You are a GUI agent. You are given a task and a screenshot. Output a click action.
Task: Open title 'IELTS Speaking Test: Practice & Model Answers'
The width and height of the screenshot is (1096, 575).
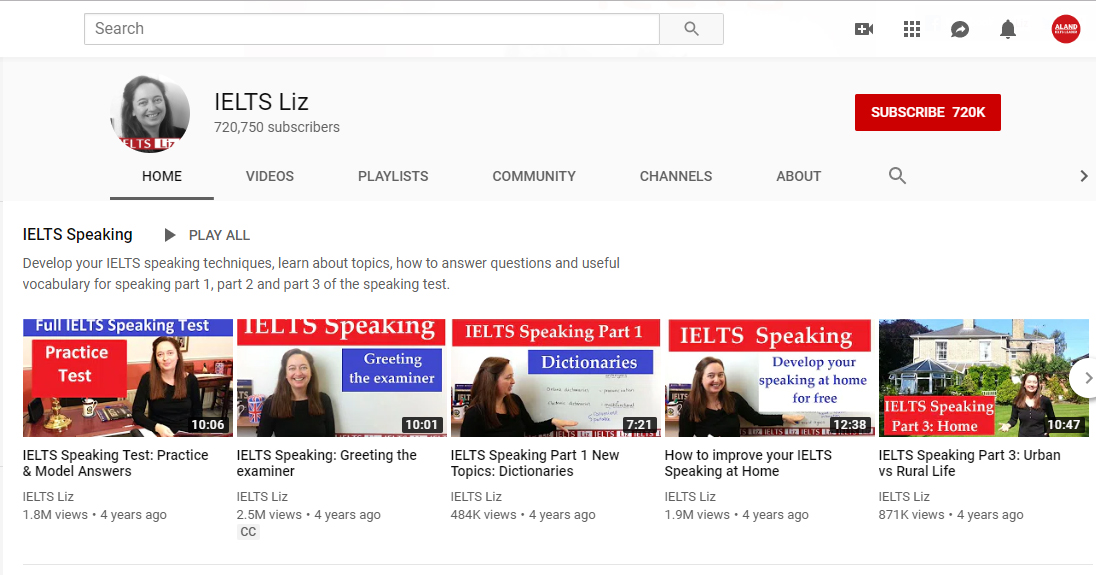(115, 463)
